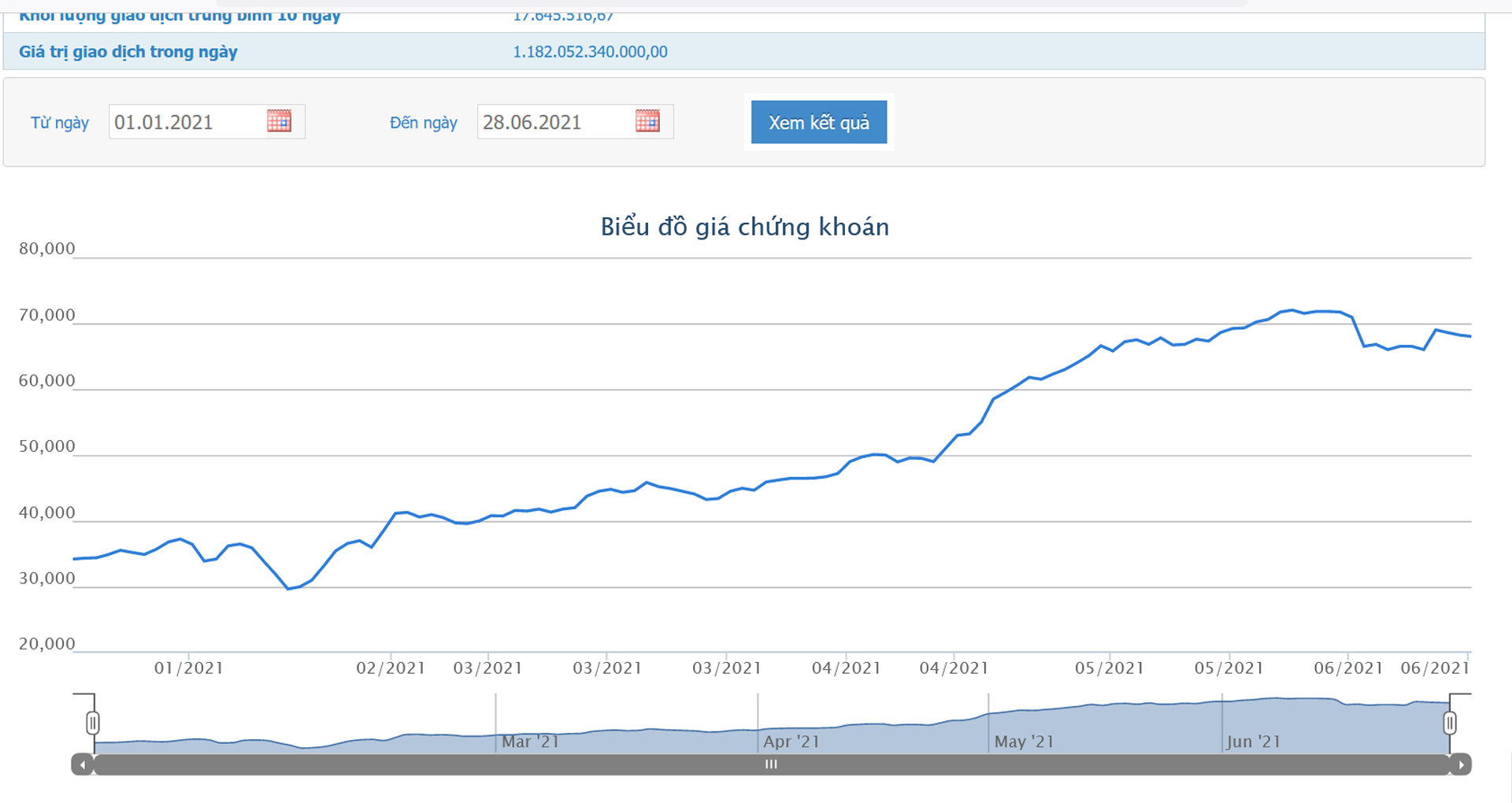Grab the right range handle in the navigator

(x=1450, y=723)
